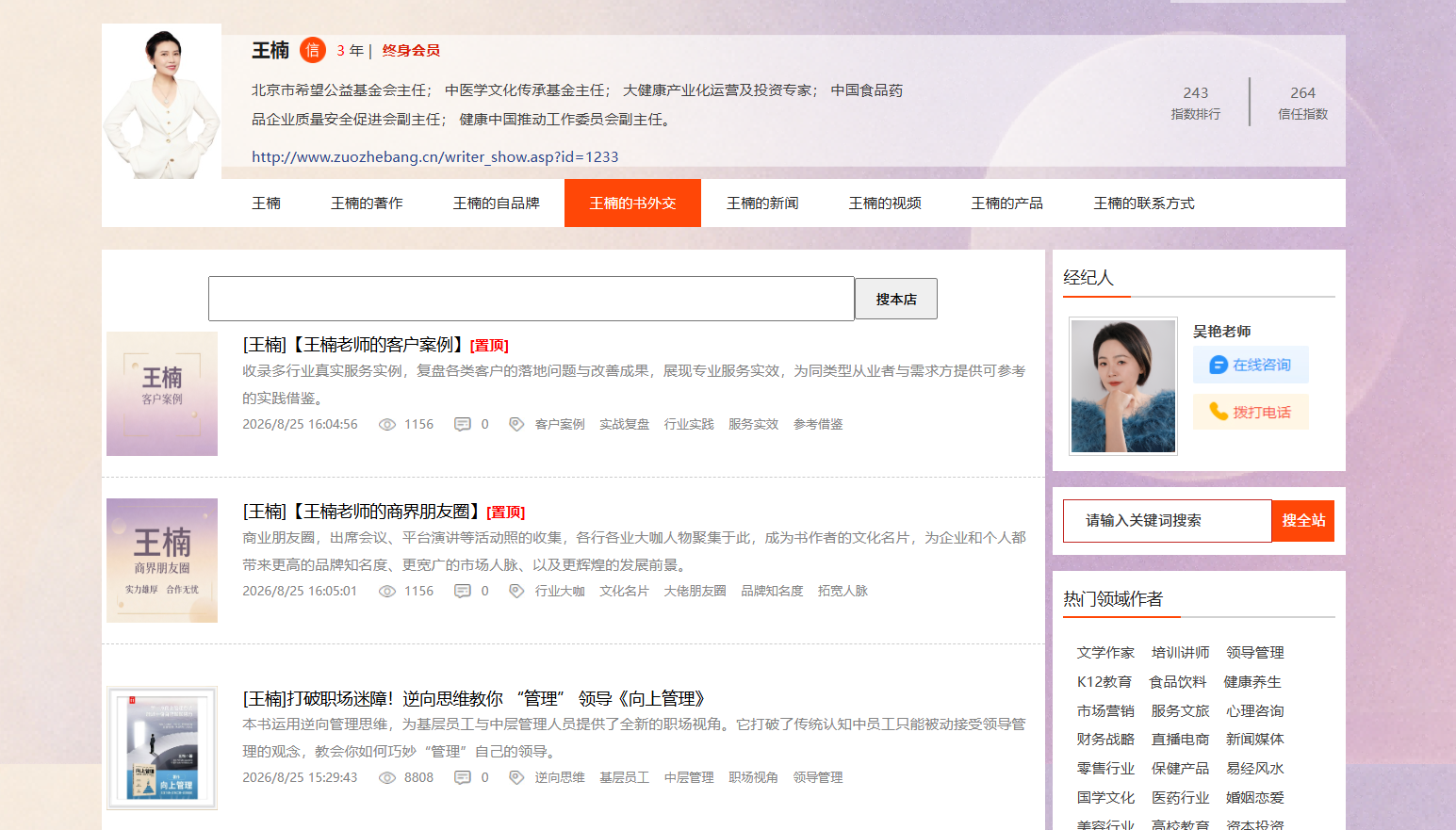Click the 大佬朋友圈 tag
The height and width of the screenshot is (830, 1456).
pos(695,592)
